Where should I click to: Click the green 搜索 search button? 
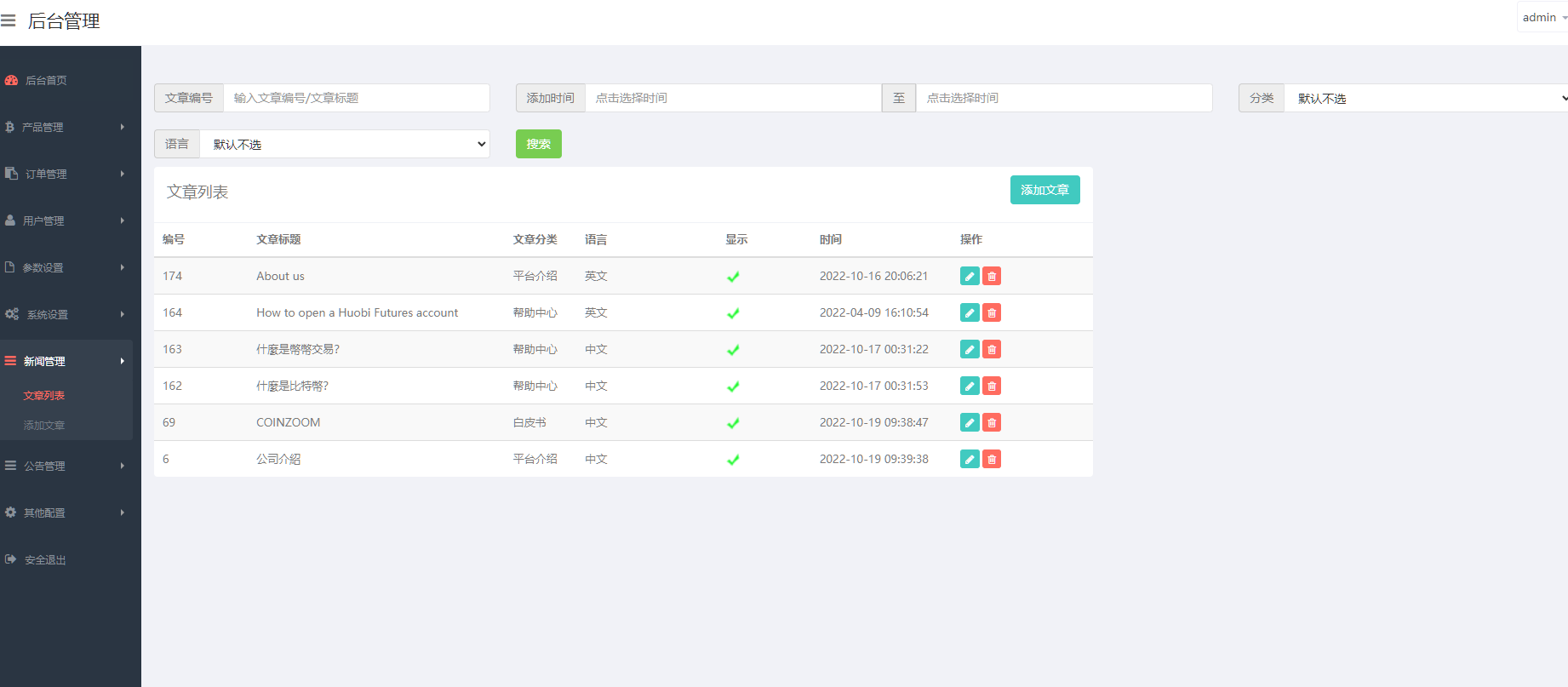538,144
